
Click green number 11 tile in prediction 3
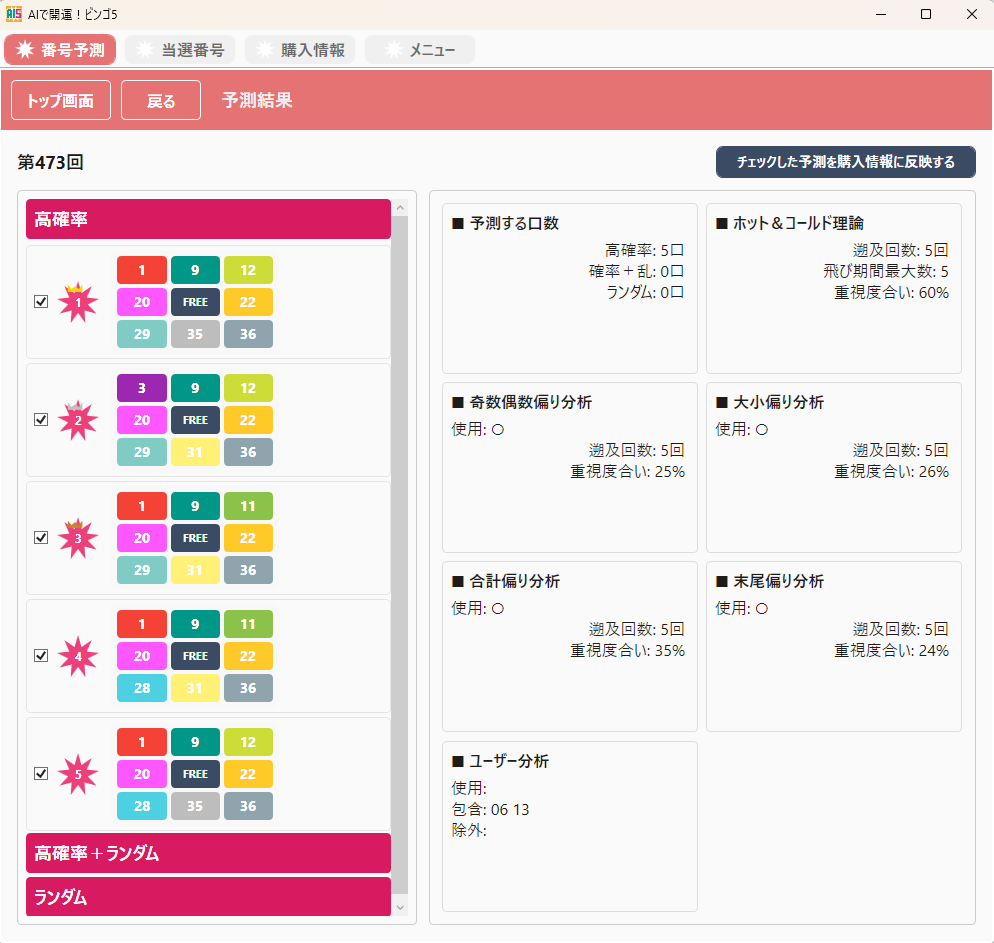pyautogui.click(x=248, y=506)
